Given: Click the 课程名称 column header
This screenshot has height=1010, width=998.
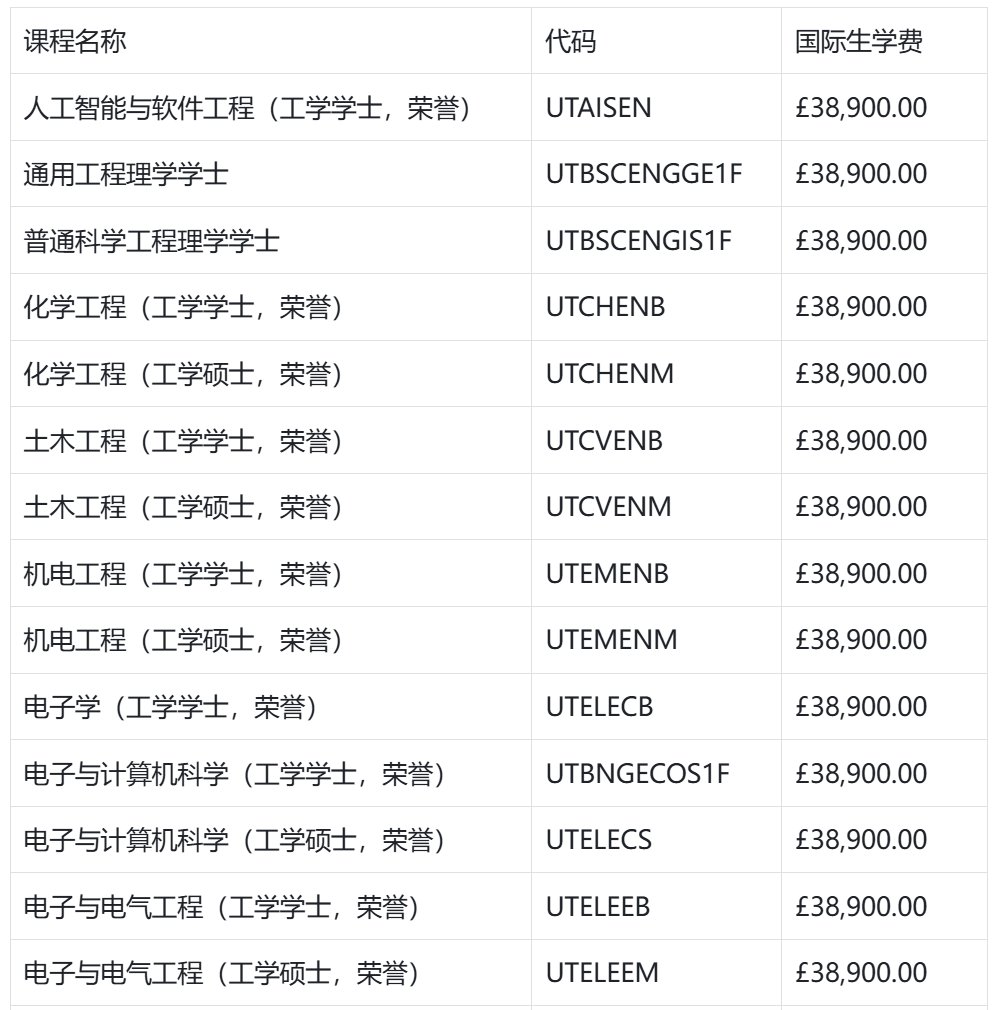Looking at the screenshot, I should tap(75, 42).
